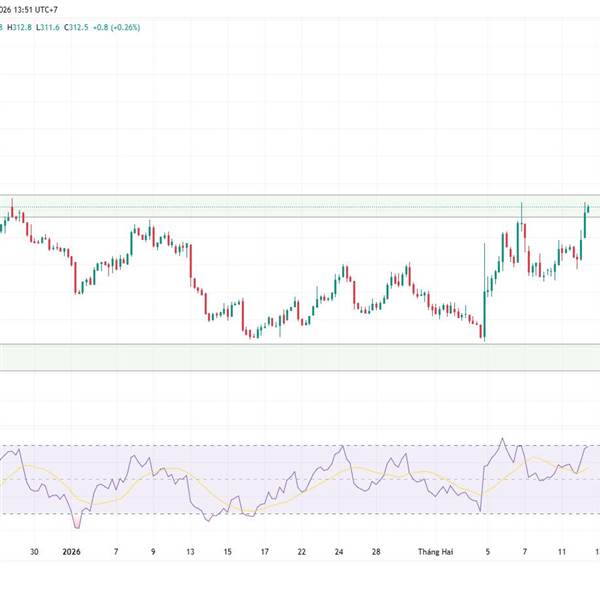Click the RSI lower dashed band line

coord(300,514)
